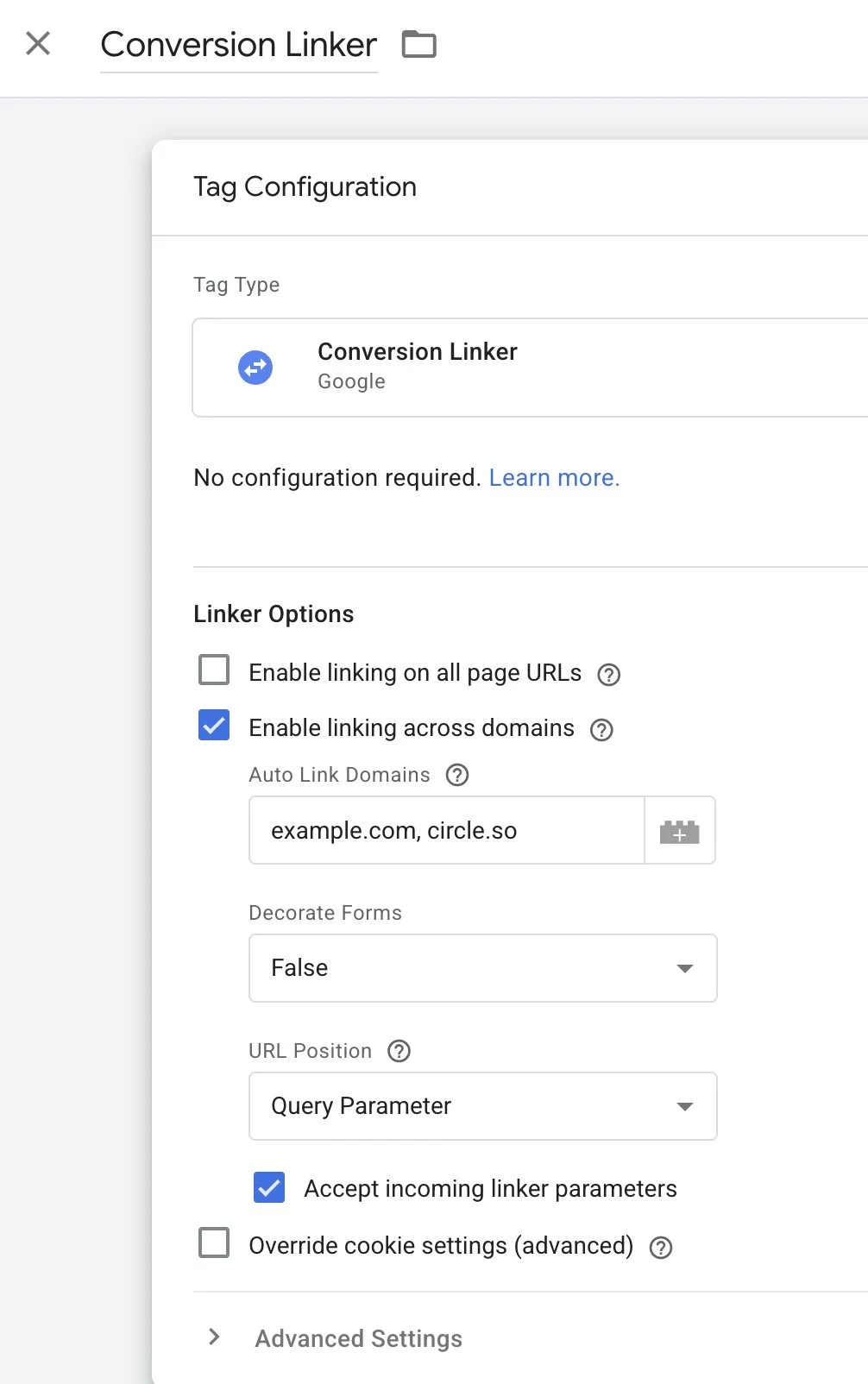Enable linking on all page URLs checkbox
Screen dimensions: 868x1384
214,670
